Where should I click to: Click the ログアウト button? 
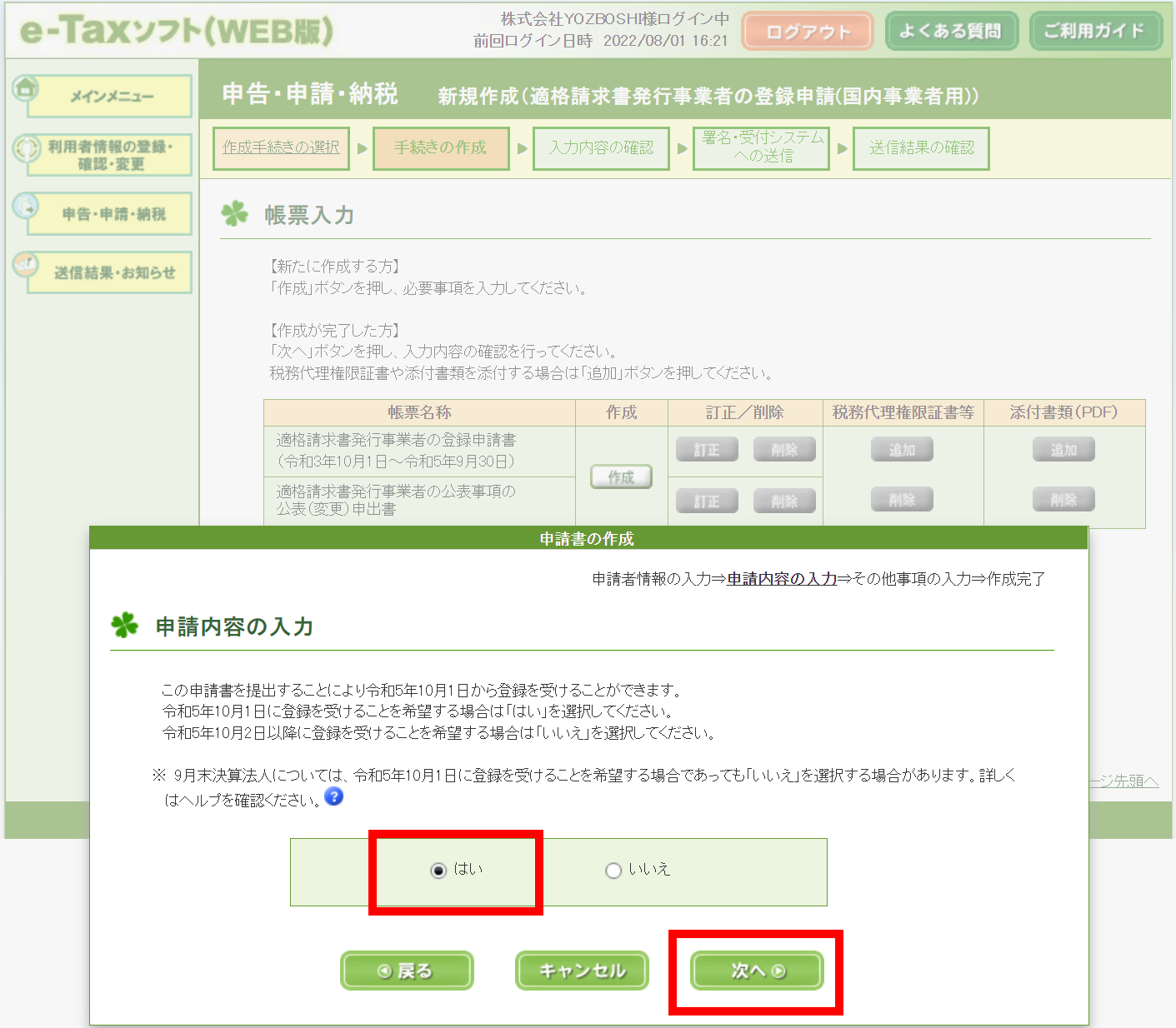[x=808, y=32]
